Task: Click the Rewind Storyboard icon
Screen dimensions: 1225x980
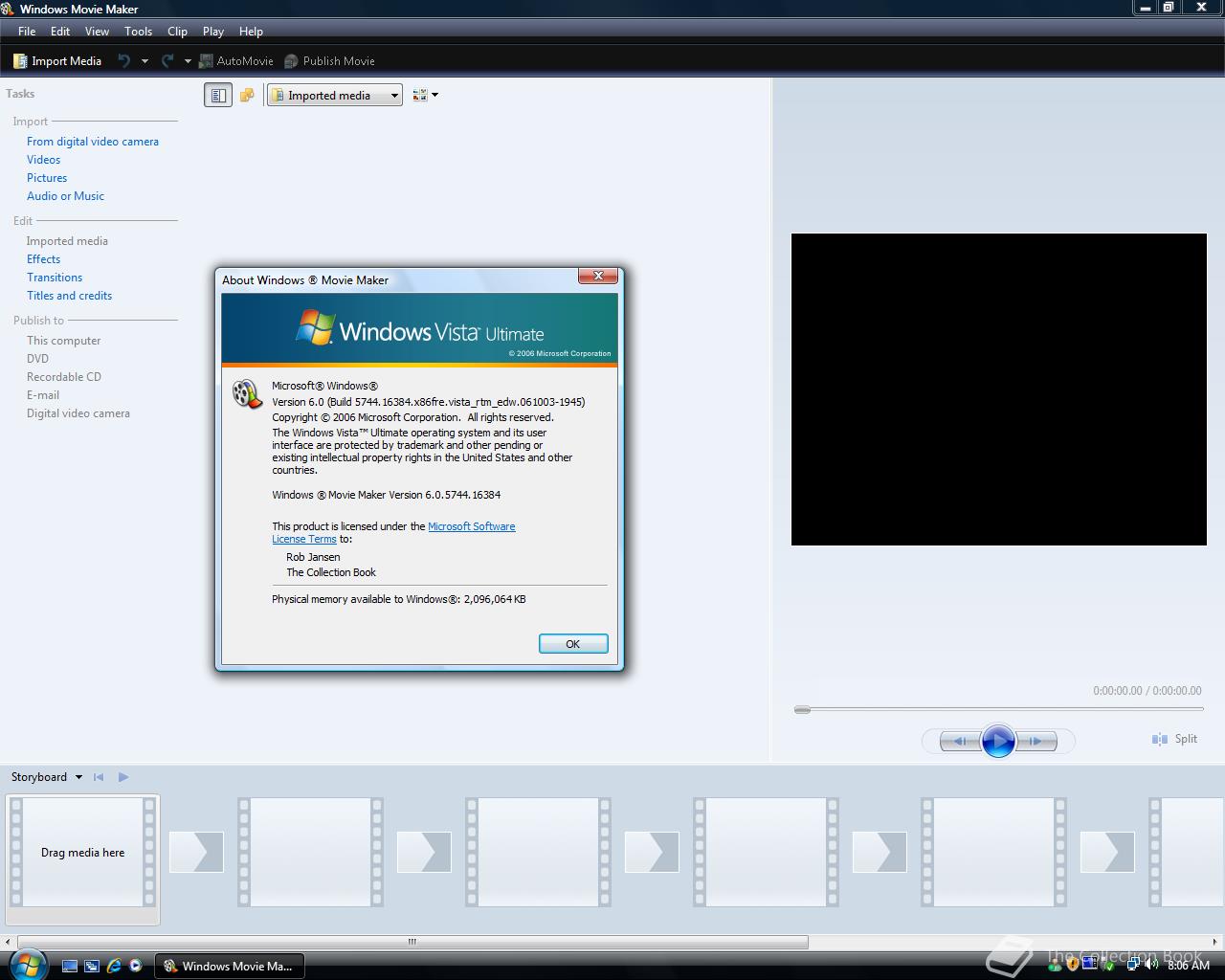Action: pyautogui.click(x=99, y=777)
